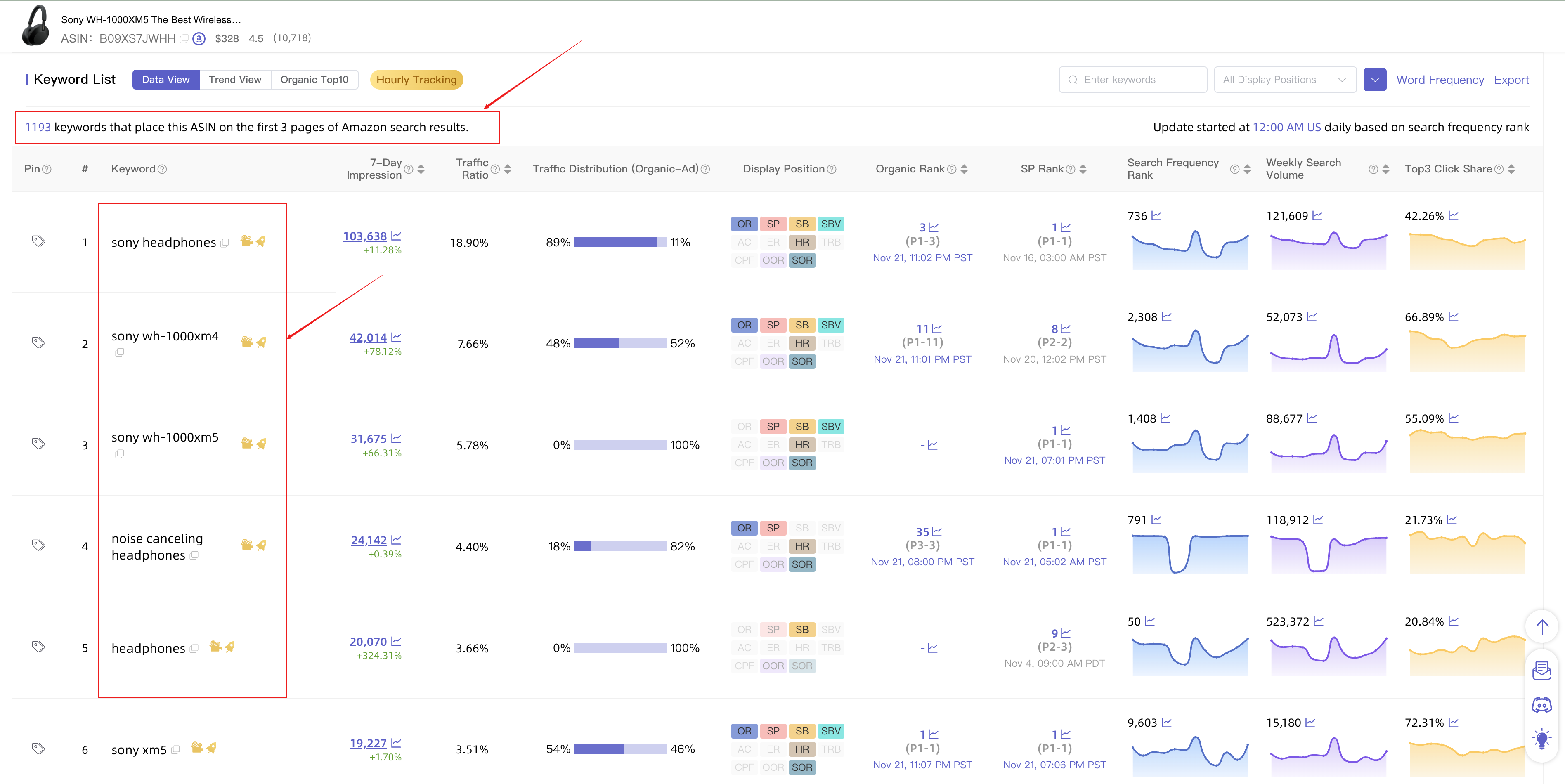Show the help tooltip for Traffic Distribution
Viewport: 1565px width, 784px height.
[705, 170]
